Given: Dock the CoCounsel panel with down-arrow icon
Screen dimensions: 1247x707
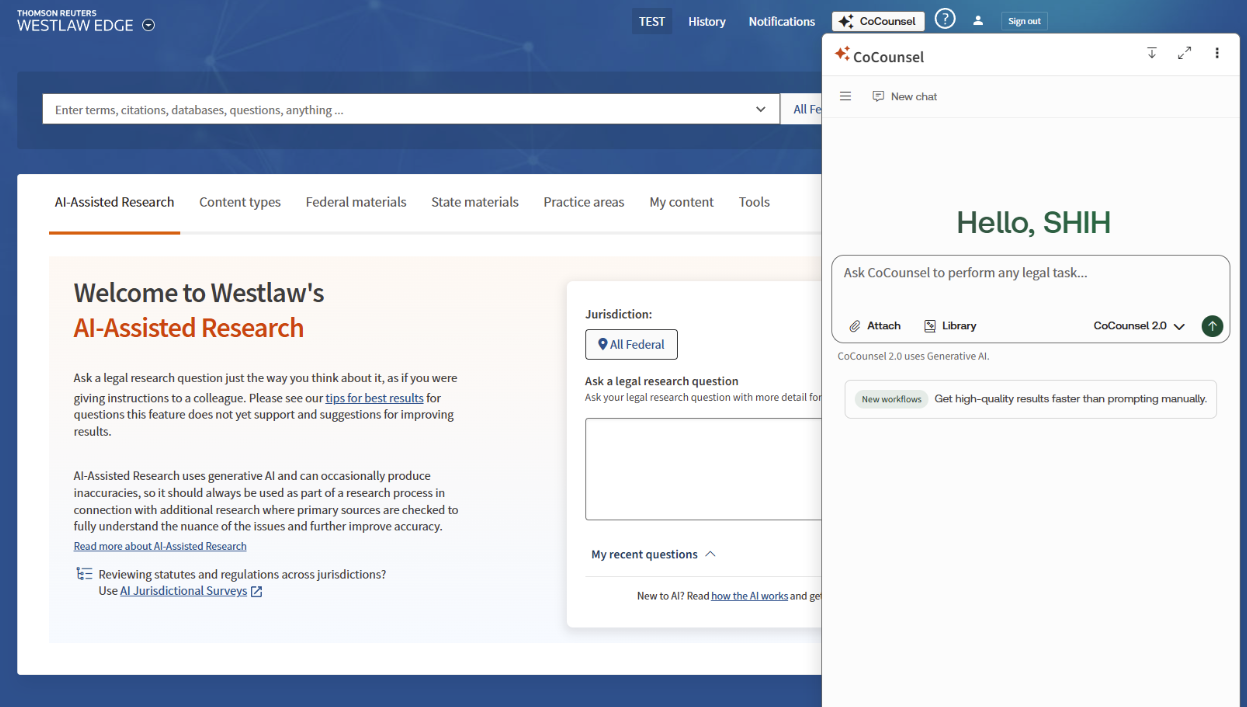Looking at the screenshot, I should [1152, 53].
